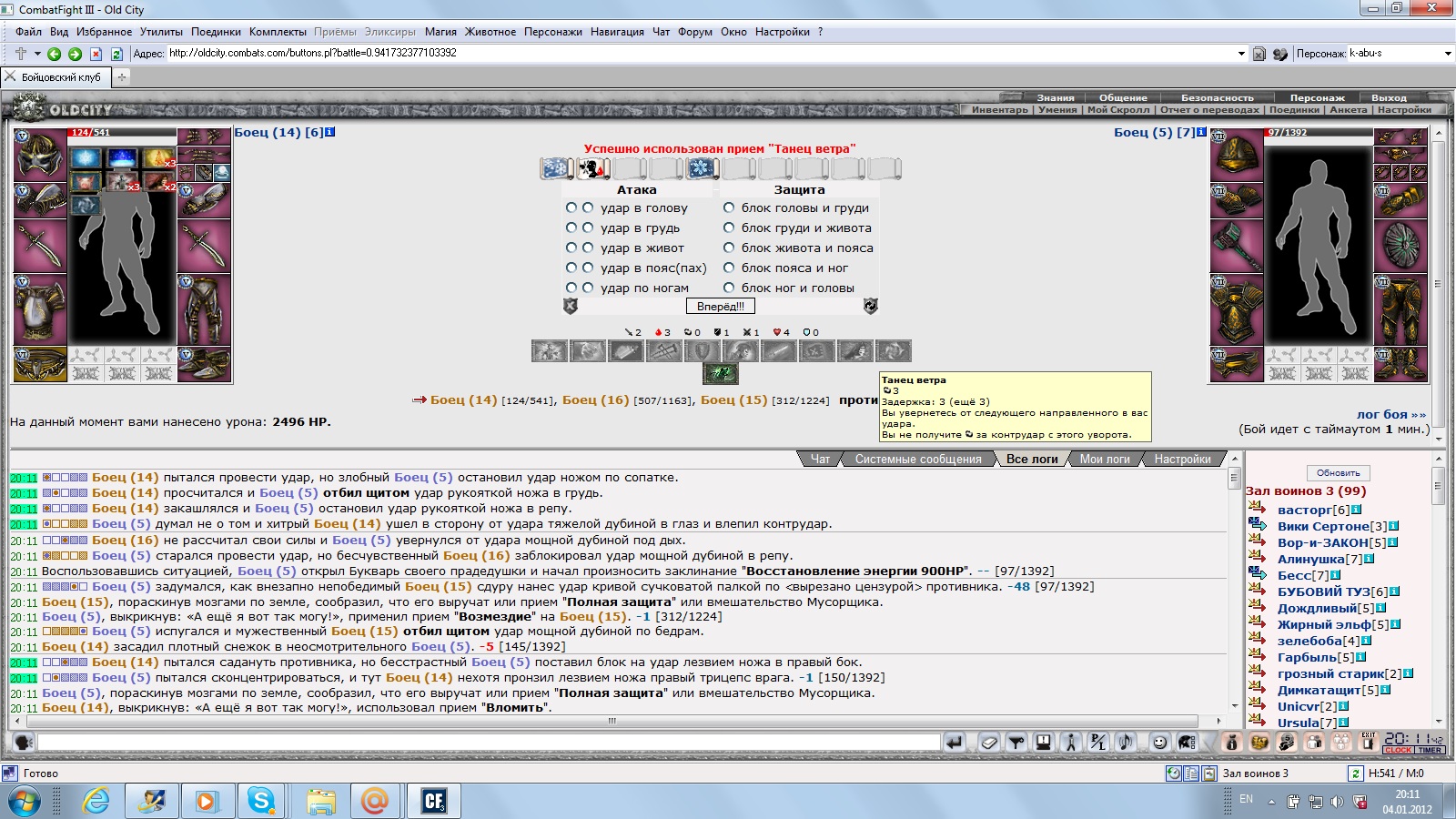Open the Навигация menu
1456x819 pixels.
pyautogui.click(x=617, y=32)
